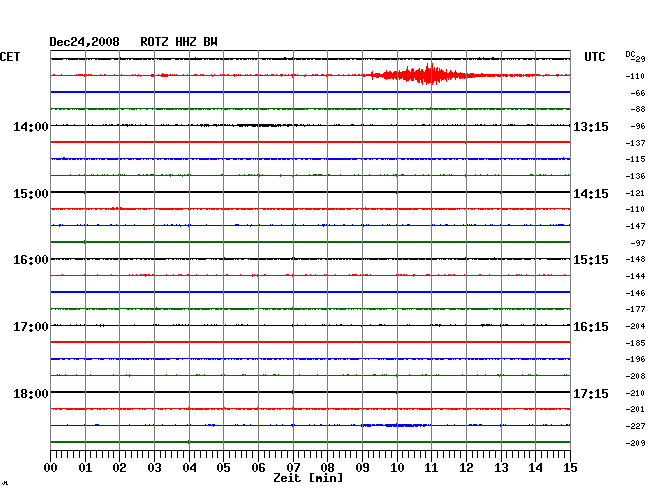Viewport: 650px width, 494px height.
Task: Click the large red seismic event burst
Action: (427, 75)
